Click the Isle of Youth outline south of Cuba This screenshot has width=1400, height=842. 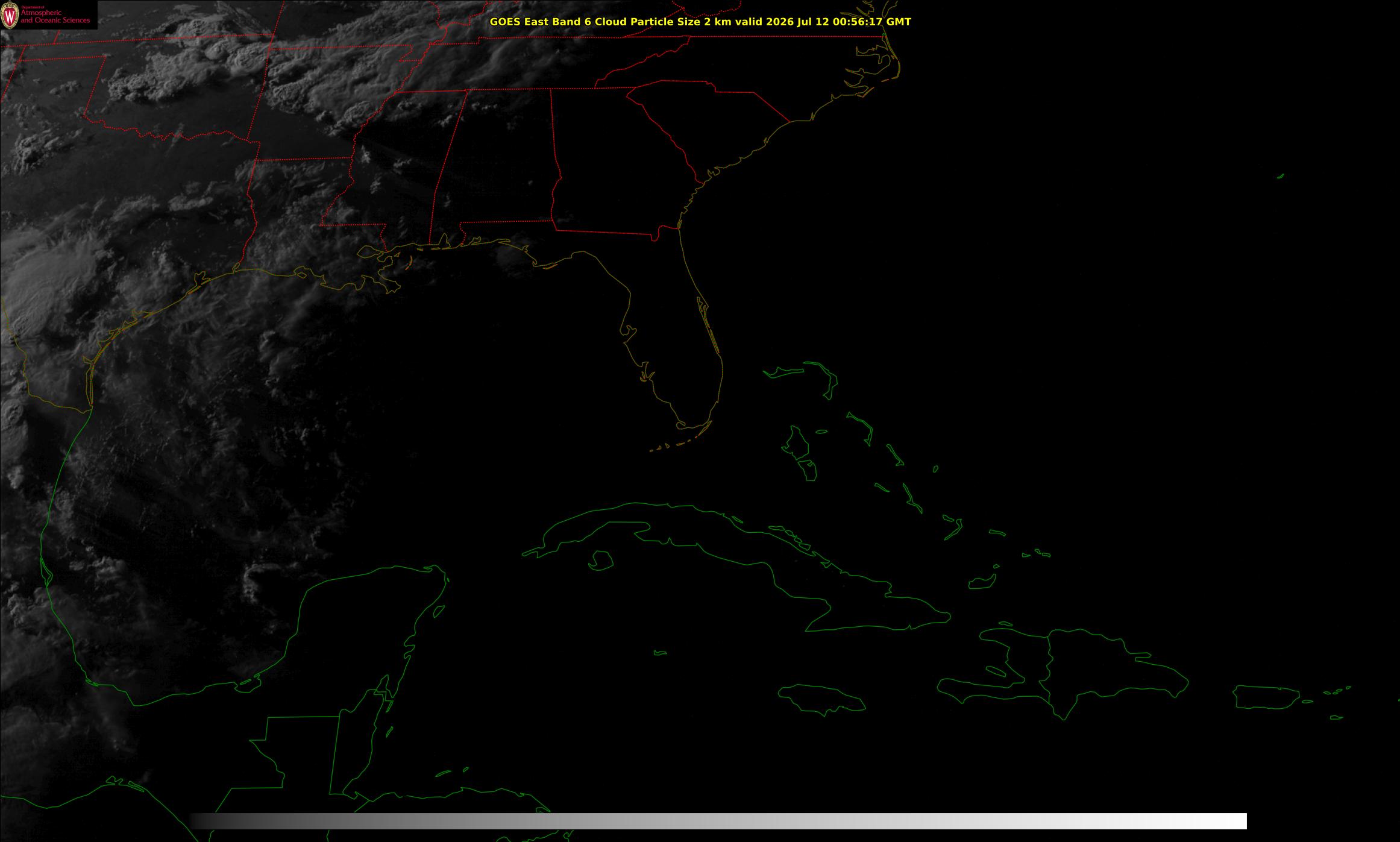click(600, 561)
